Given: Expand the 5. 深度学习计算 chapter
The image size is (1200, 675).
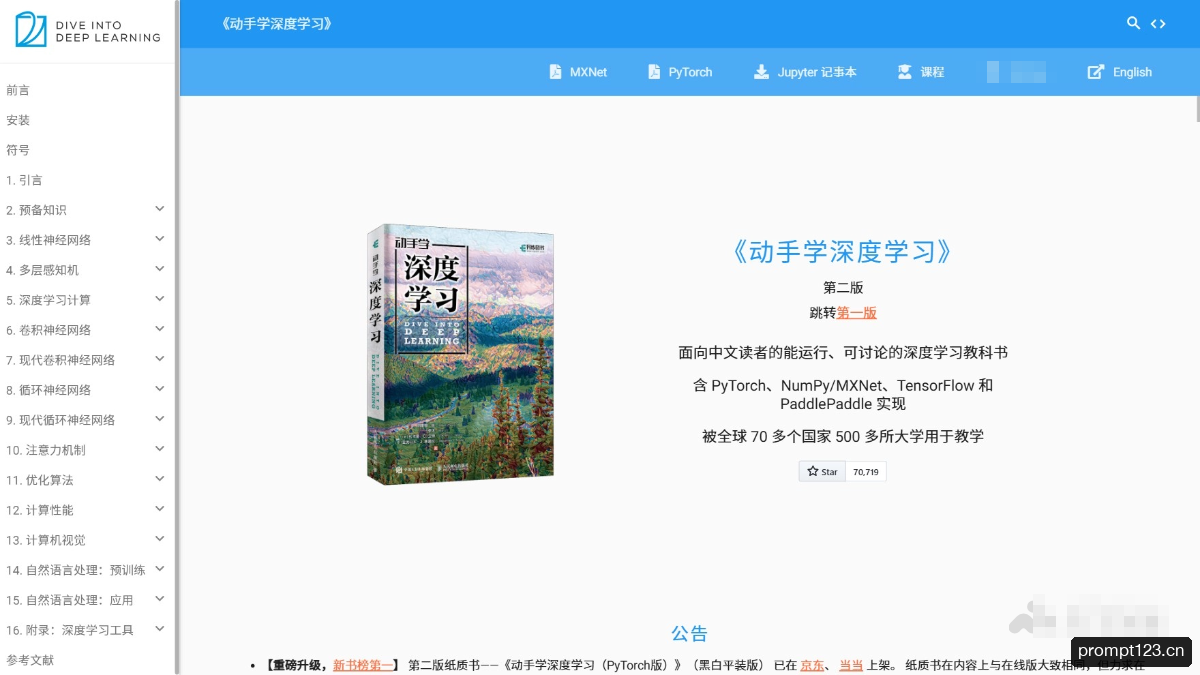Looking at the screenshot, I should pos(160,299).
